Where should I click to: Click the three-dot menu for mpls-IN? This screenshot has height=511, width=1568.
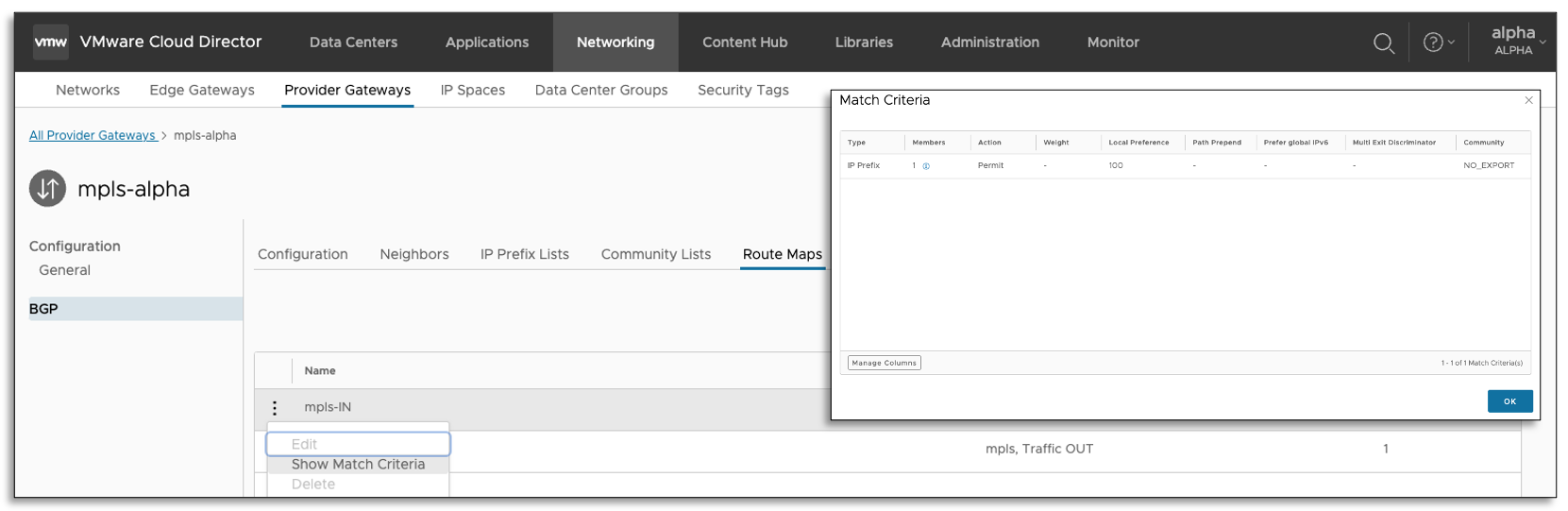click(275, 408)
